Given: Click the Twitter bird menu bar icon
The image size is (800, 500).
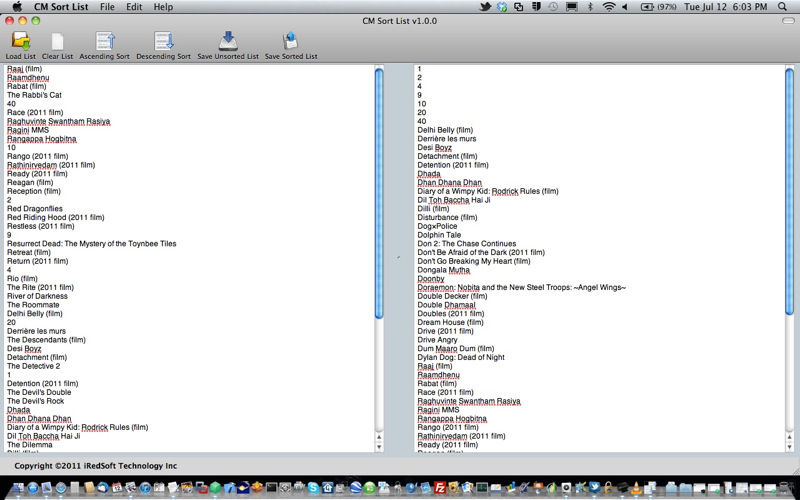Looking at the screenshot, I should point(485,7).
